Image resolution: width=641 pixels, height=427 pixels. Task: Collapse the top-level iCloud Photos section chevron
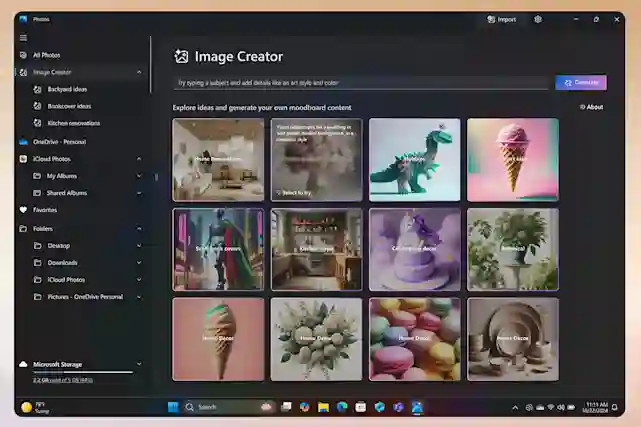(139, 159)
